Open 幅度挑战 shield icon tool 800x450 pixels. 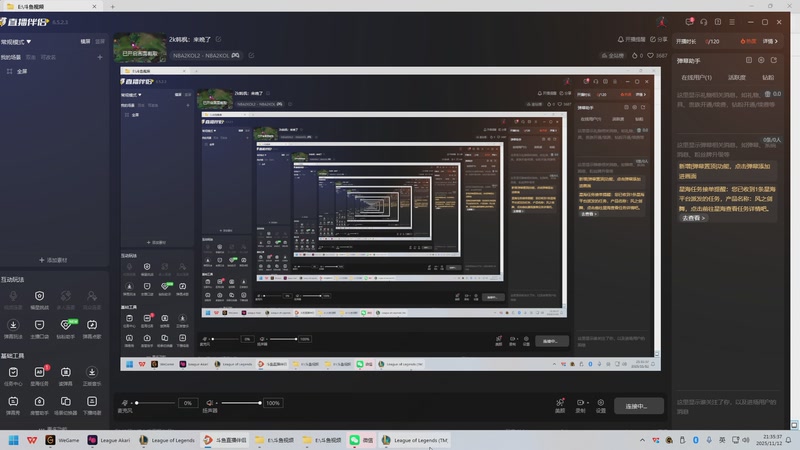click(x=39, y=299)
